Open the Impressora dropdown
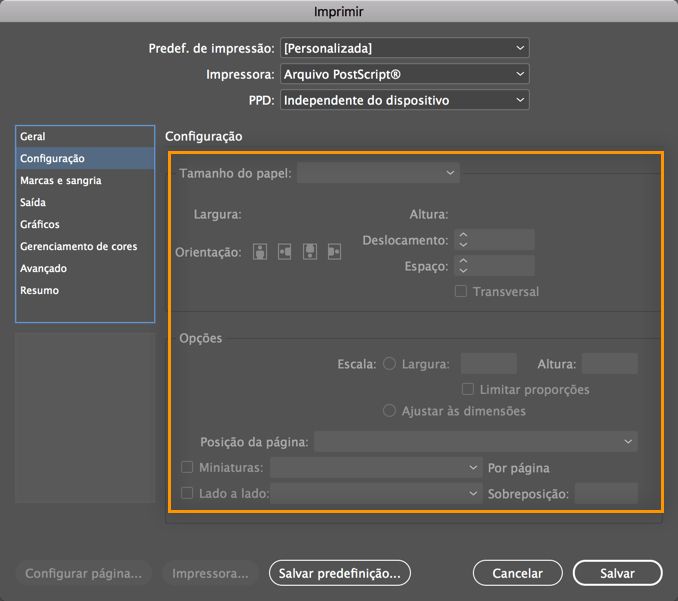Viewport: 678px width, 601px height. (404, 74)
